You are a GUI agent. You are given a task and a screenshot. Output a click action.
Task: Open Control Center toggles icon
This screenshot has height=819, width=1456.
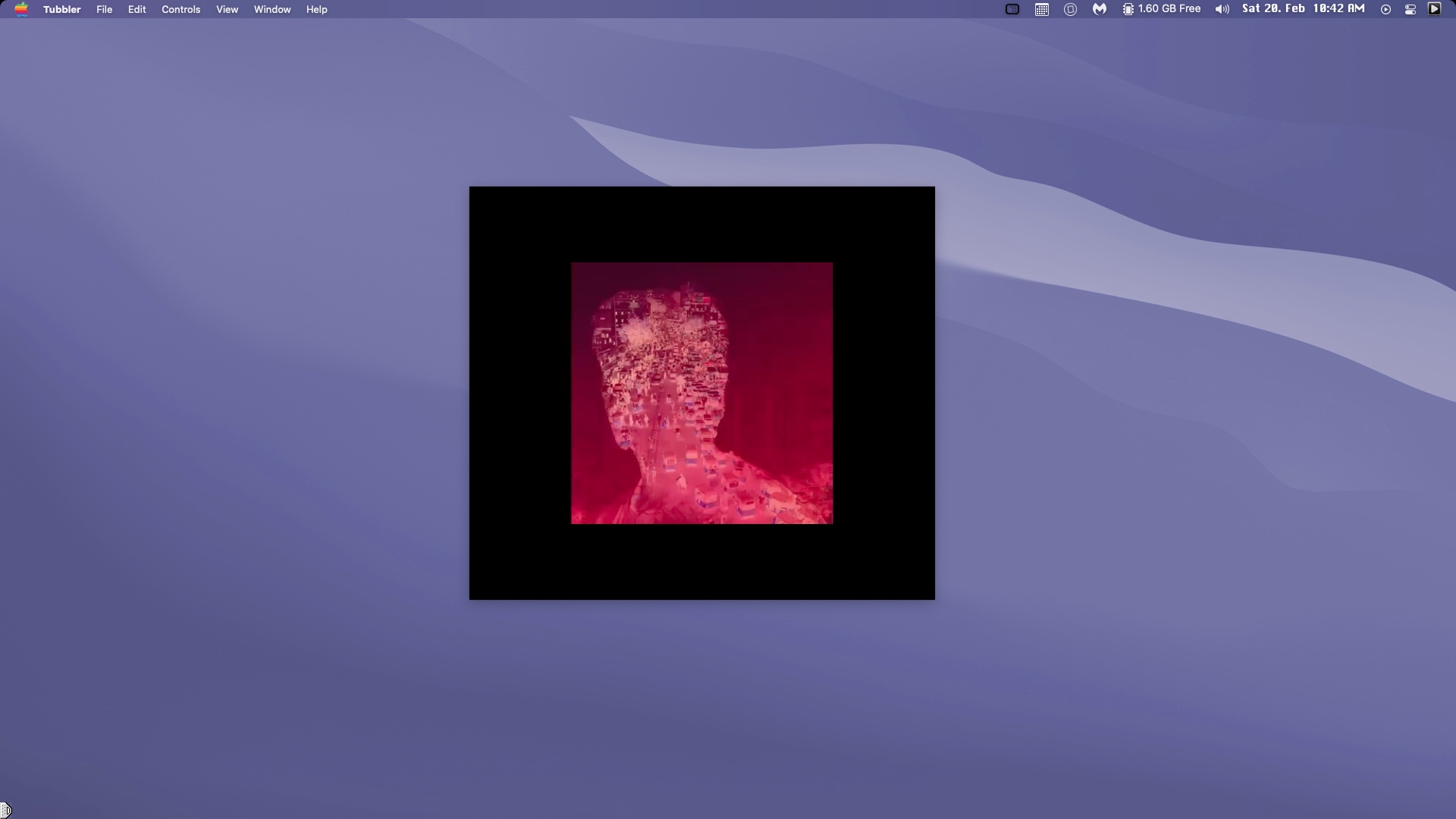[1410, 9]
